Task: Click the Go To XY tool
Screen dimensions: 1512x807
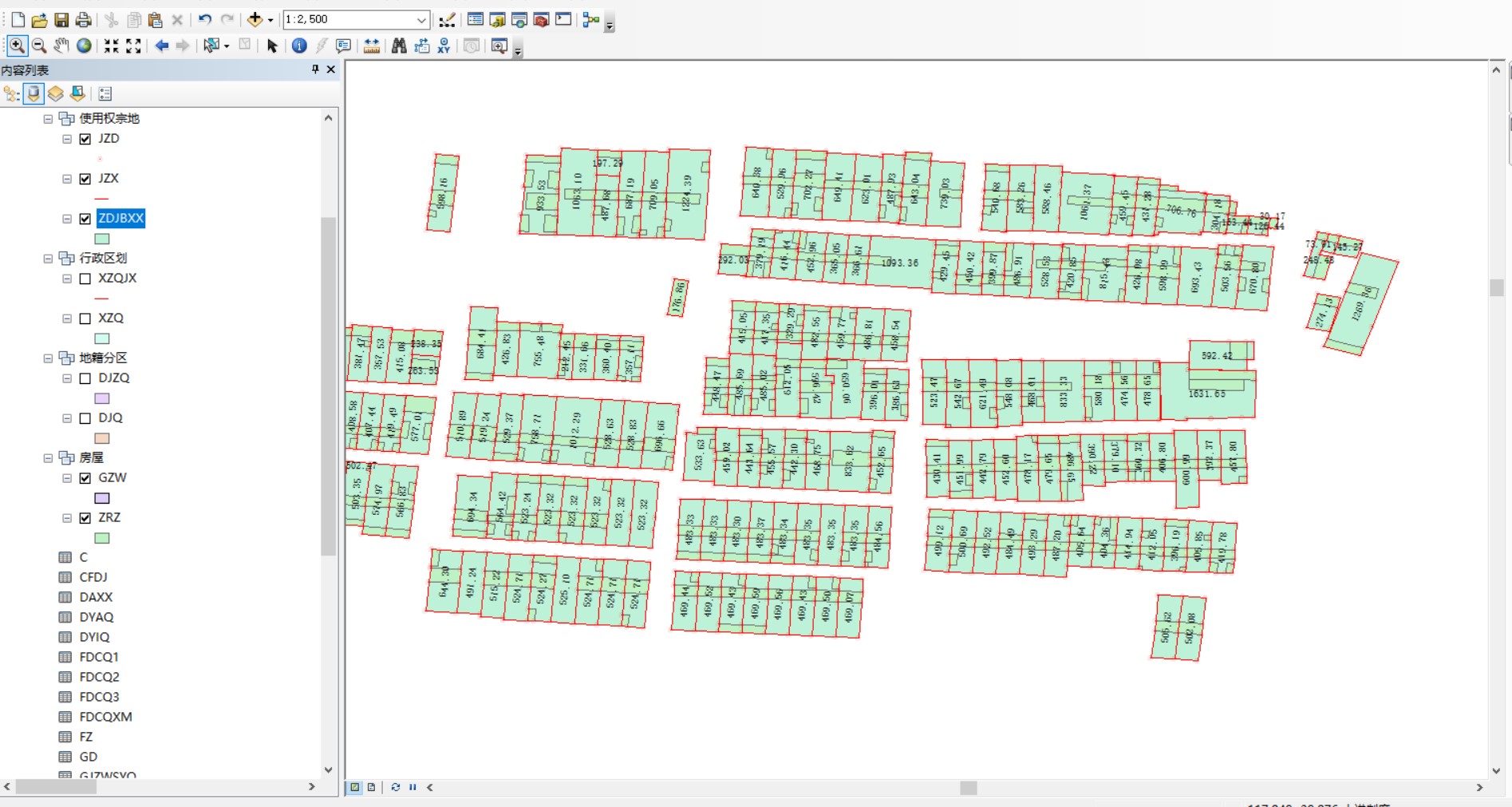Action: click(x=444, y=45)
